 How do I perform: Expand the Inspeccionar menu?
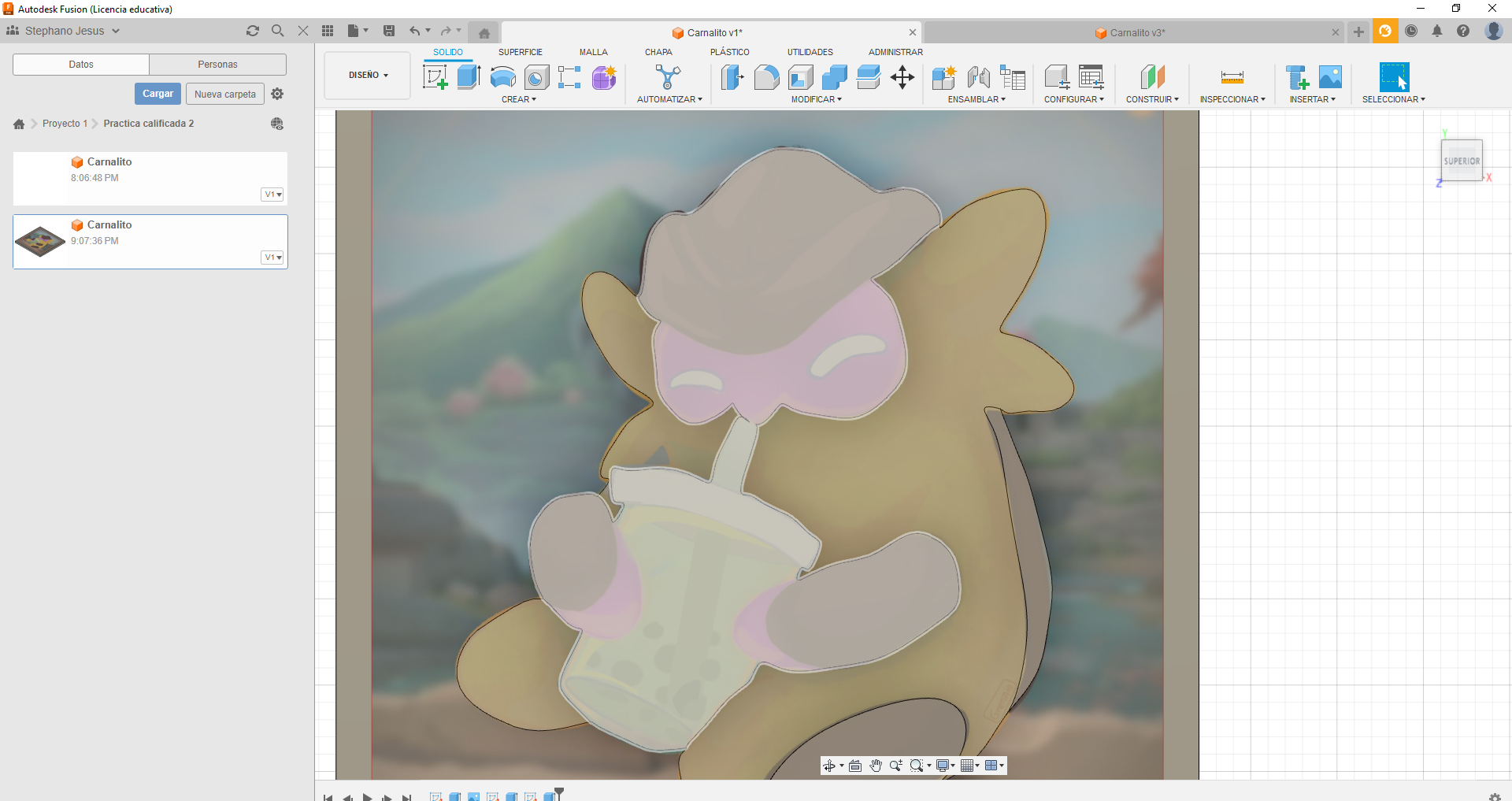click(x=1232, y=99)
